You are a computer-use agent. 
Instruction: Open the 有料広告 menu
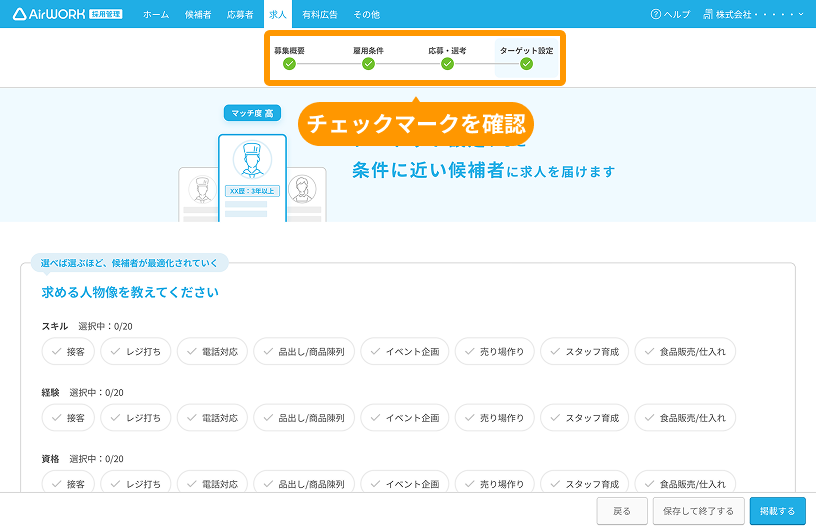click(320, 15)
